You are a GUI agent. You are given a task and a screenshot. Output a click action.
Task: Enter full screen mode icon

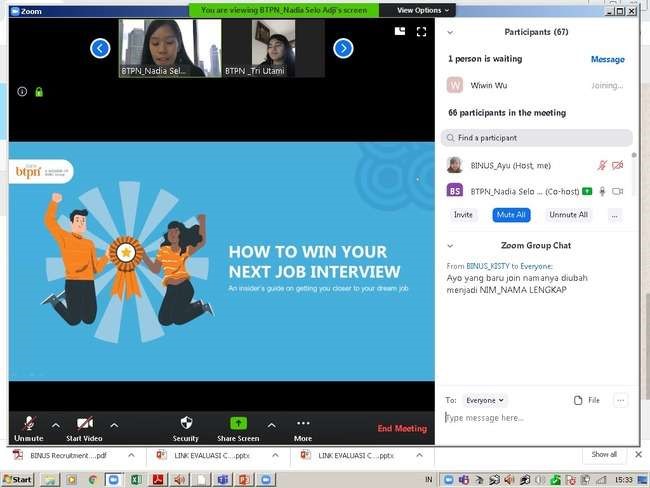(422, 32)
